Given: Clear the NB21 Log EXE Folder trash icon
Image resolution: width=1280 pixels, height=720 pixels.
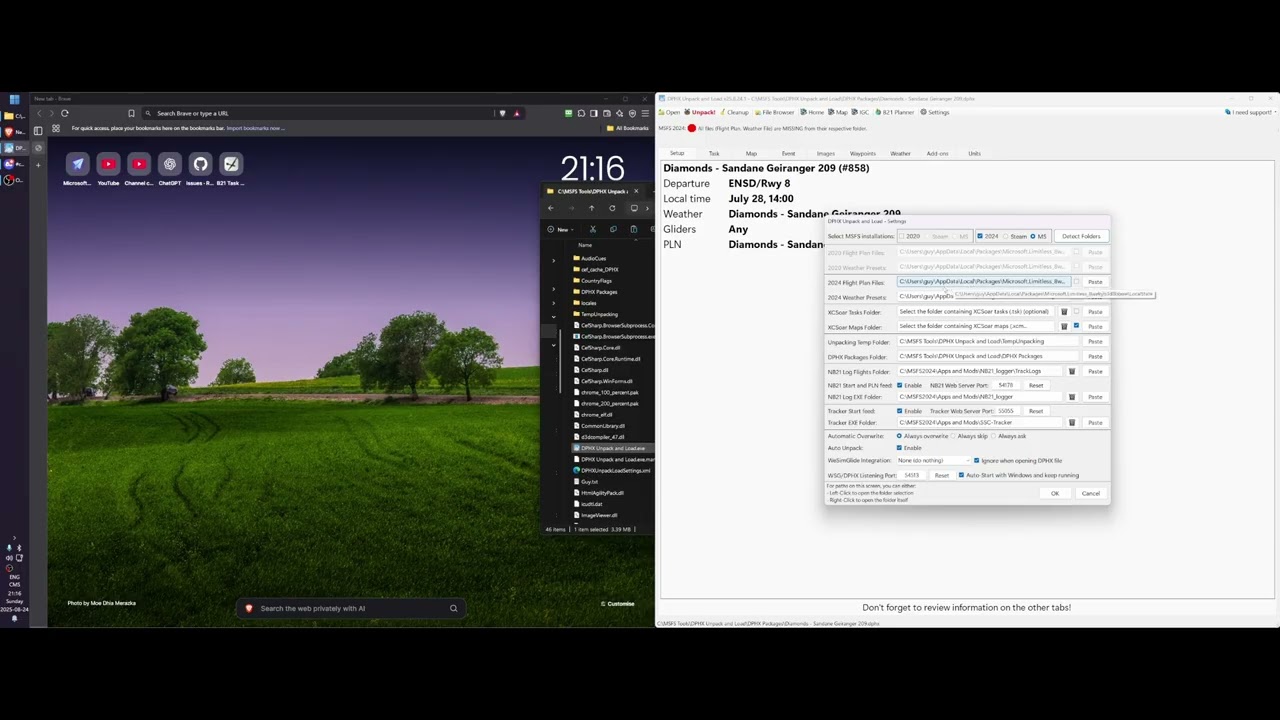Looking at the screenshot, I should tap(1072, 397).
